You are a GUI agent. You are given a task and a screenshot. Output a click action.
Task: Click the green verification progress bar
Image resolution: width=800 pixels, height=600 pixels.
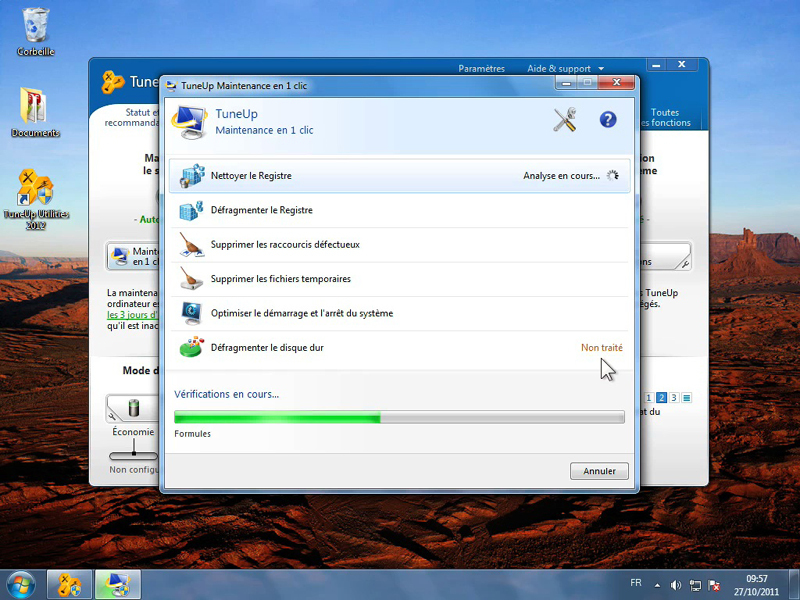point(399,417)
